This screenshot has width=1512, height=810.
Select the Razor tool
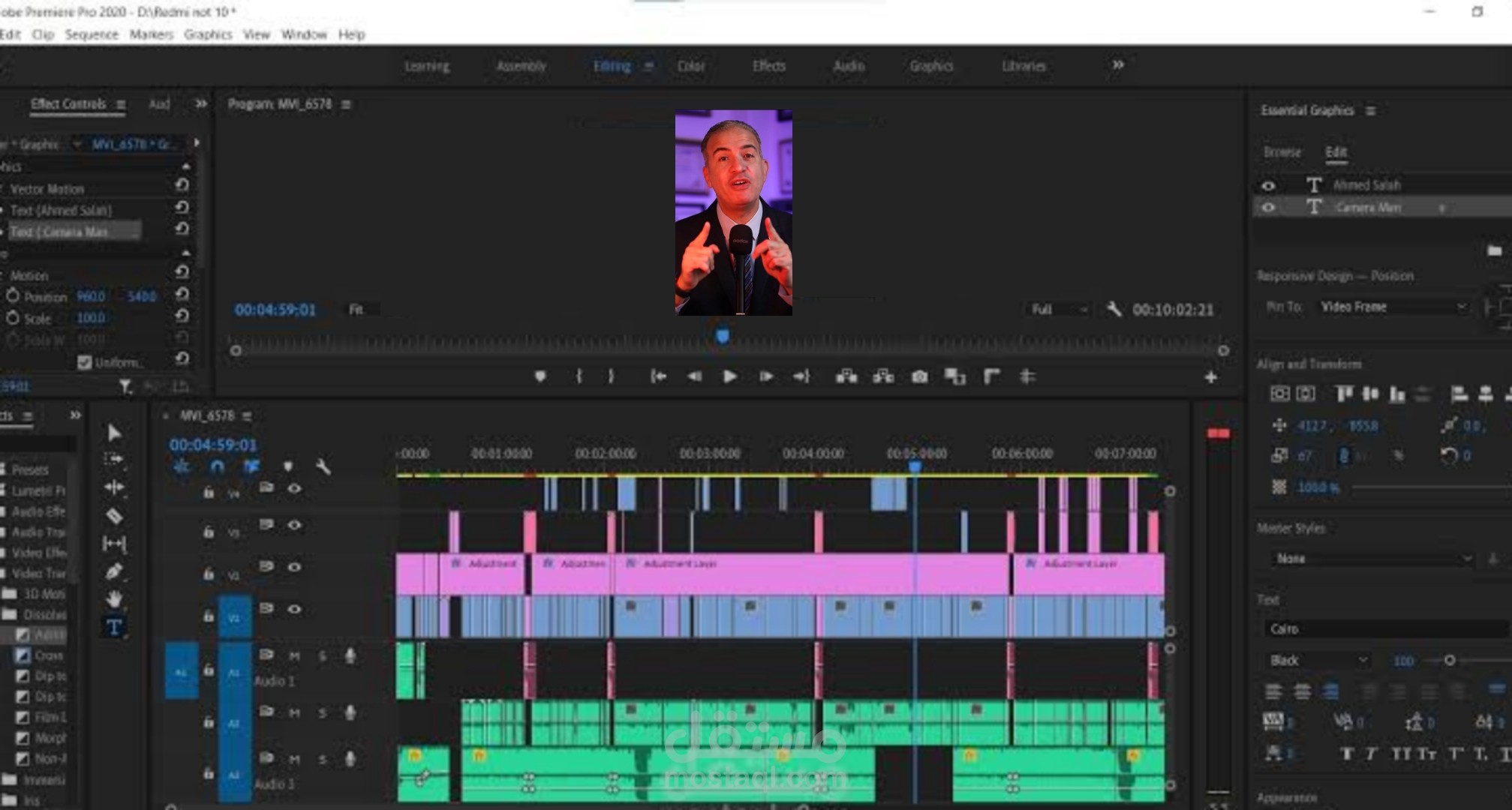114,516
